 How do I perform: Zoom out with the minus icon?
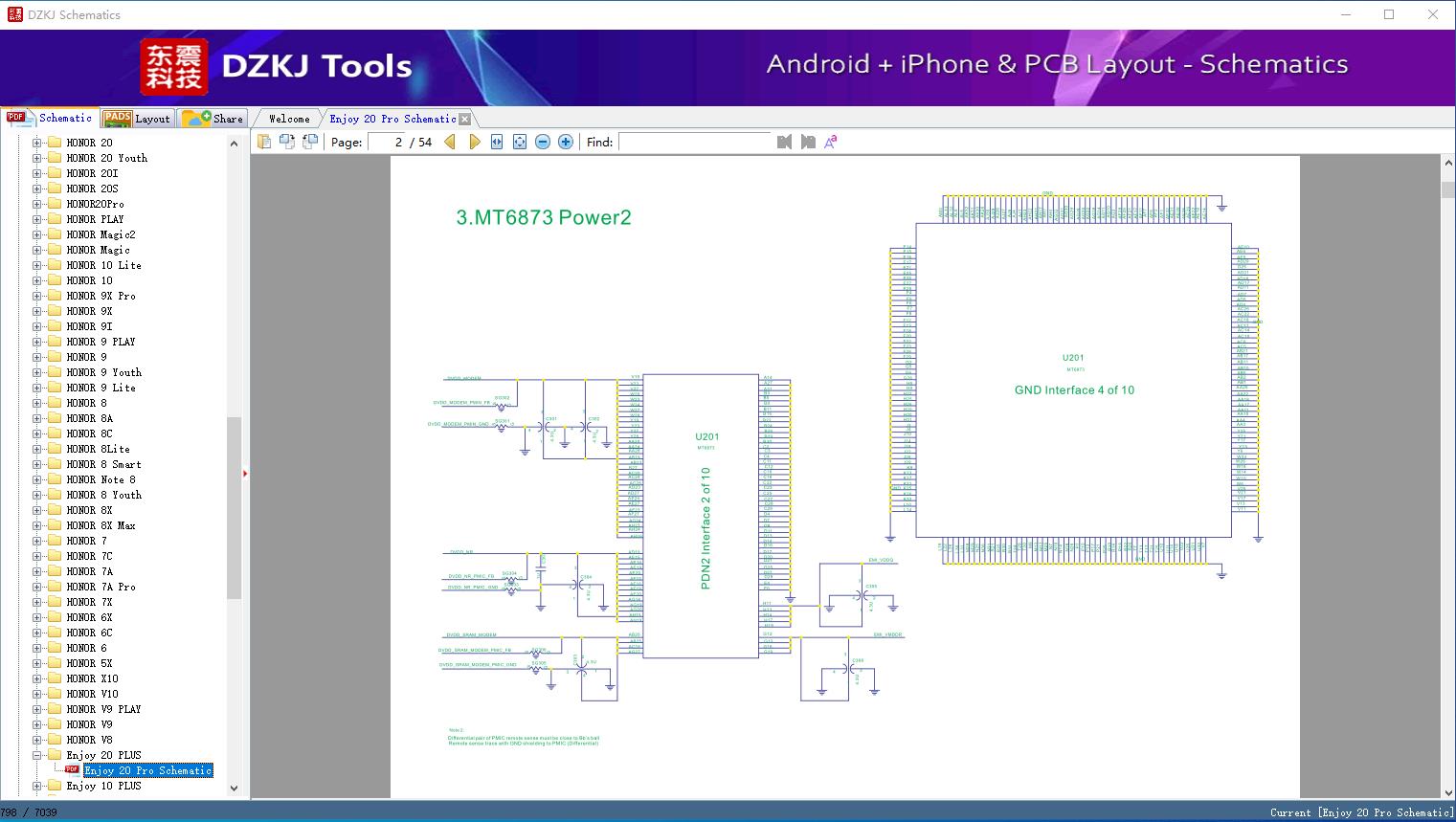coord(543,142)
